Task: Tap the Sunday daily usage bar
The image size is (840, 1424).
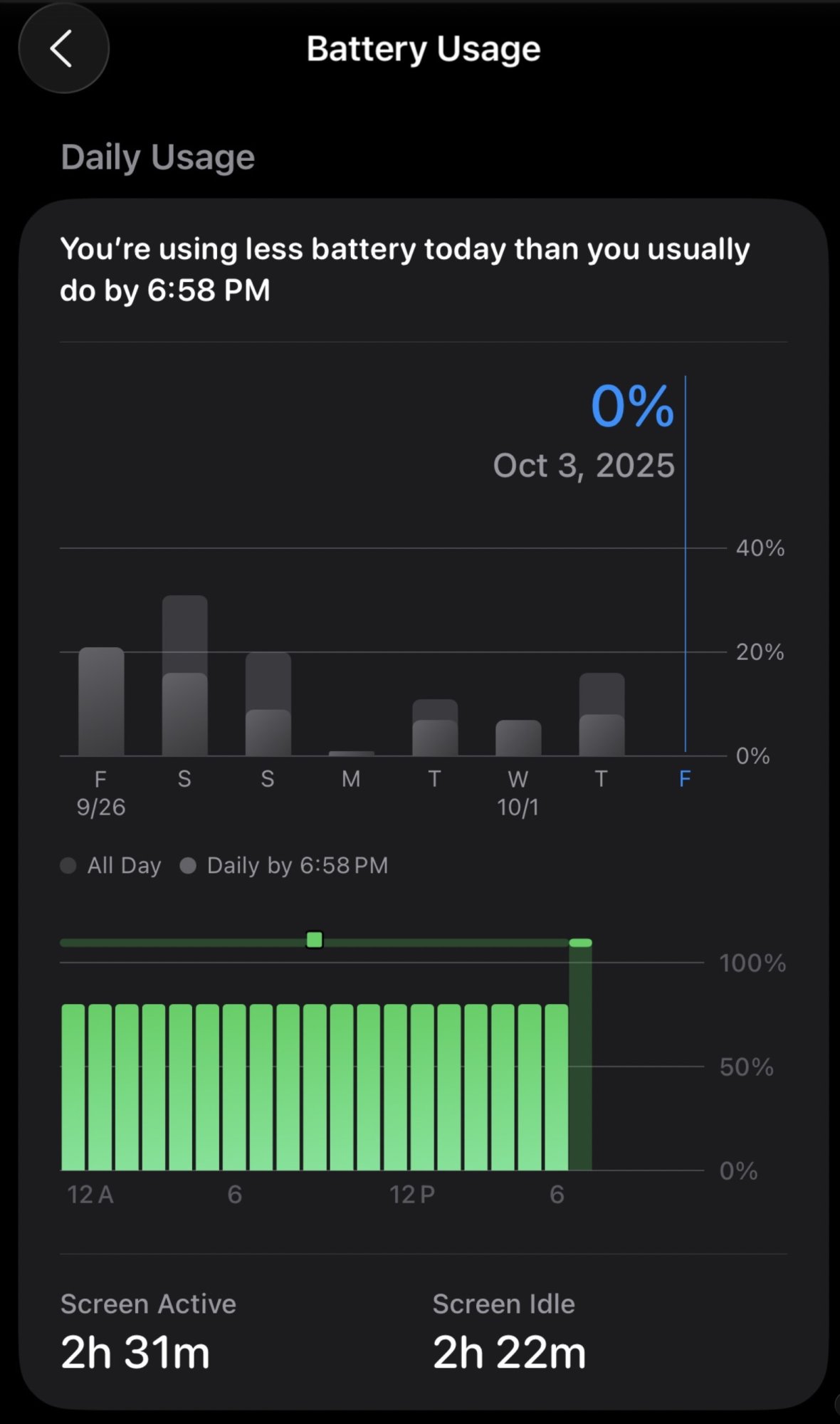Action: point(268,705)
